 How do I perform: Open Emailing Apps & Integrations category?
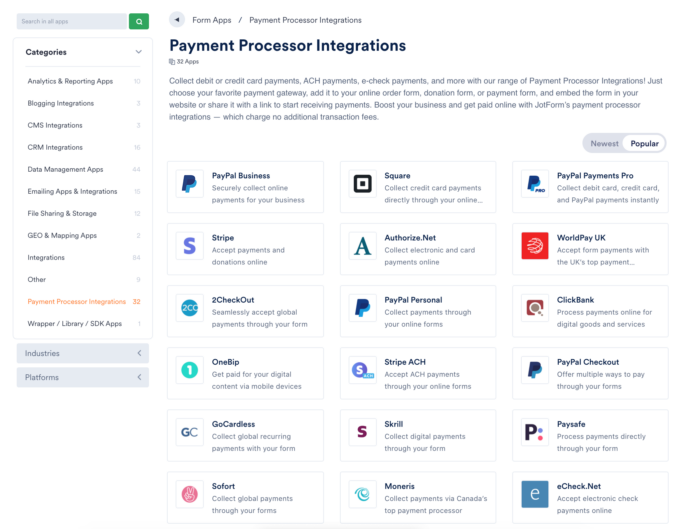(72, 191)
